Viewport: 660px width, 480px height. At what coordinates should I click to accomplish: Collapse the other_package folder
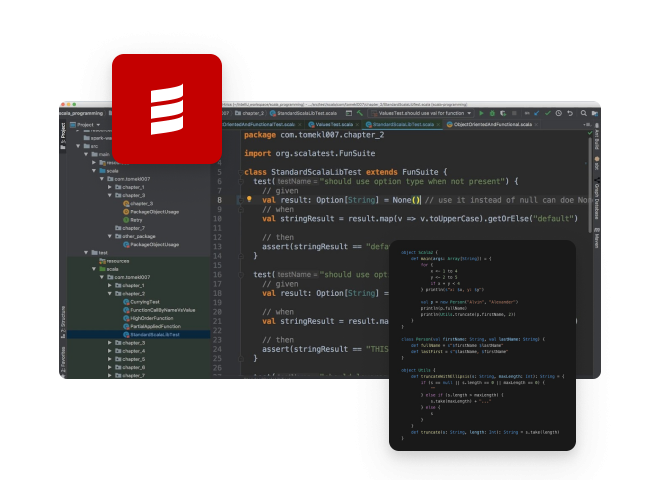[x=110, y=236]
